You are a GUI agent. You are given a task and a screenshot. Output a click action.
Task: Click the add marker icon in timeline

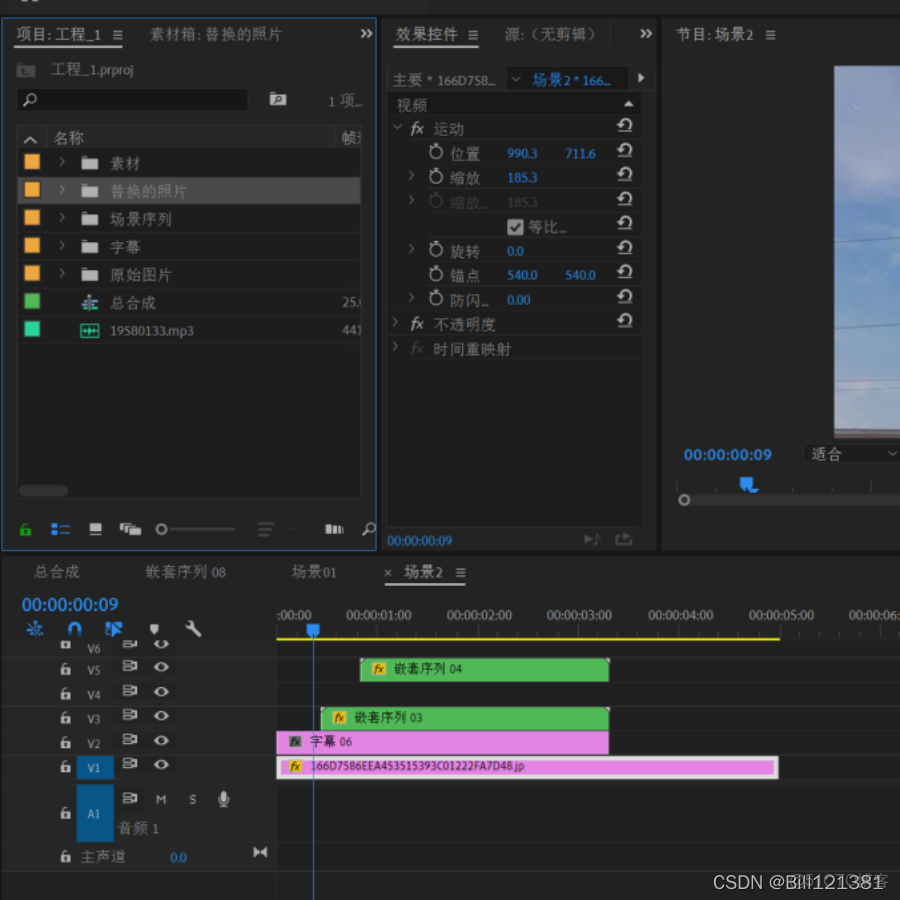[154, 628]
